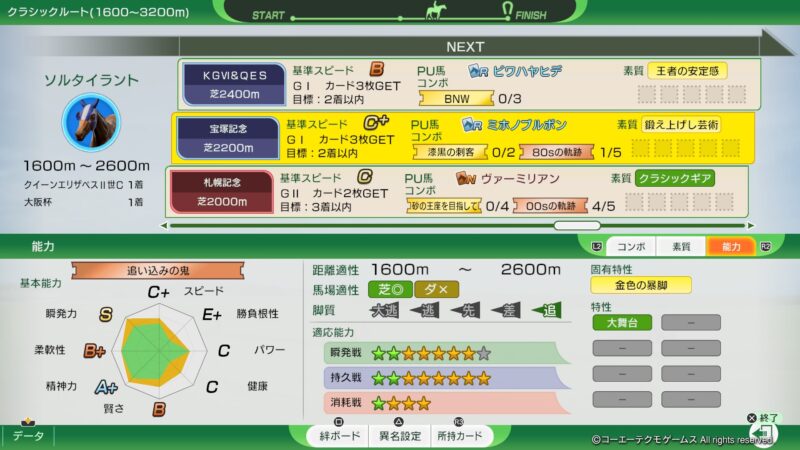Click the ビワハヤヒデ PU horse rarity icon

(478, 71)
